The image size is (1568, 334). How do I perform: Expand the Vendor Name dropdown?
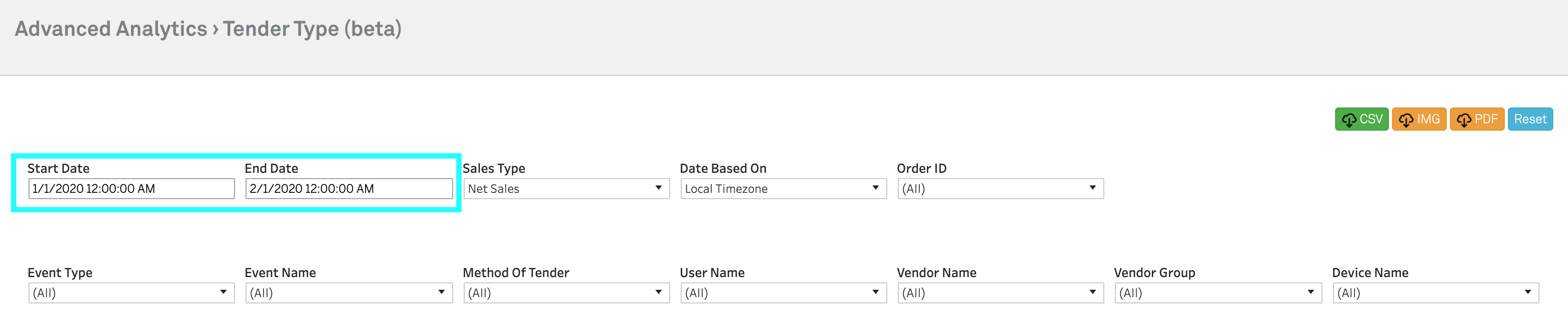click(1000, 292)
